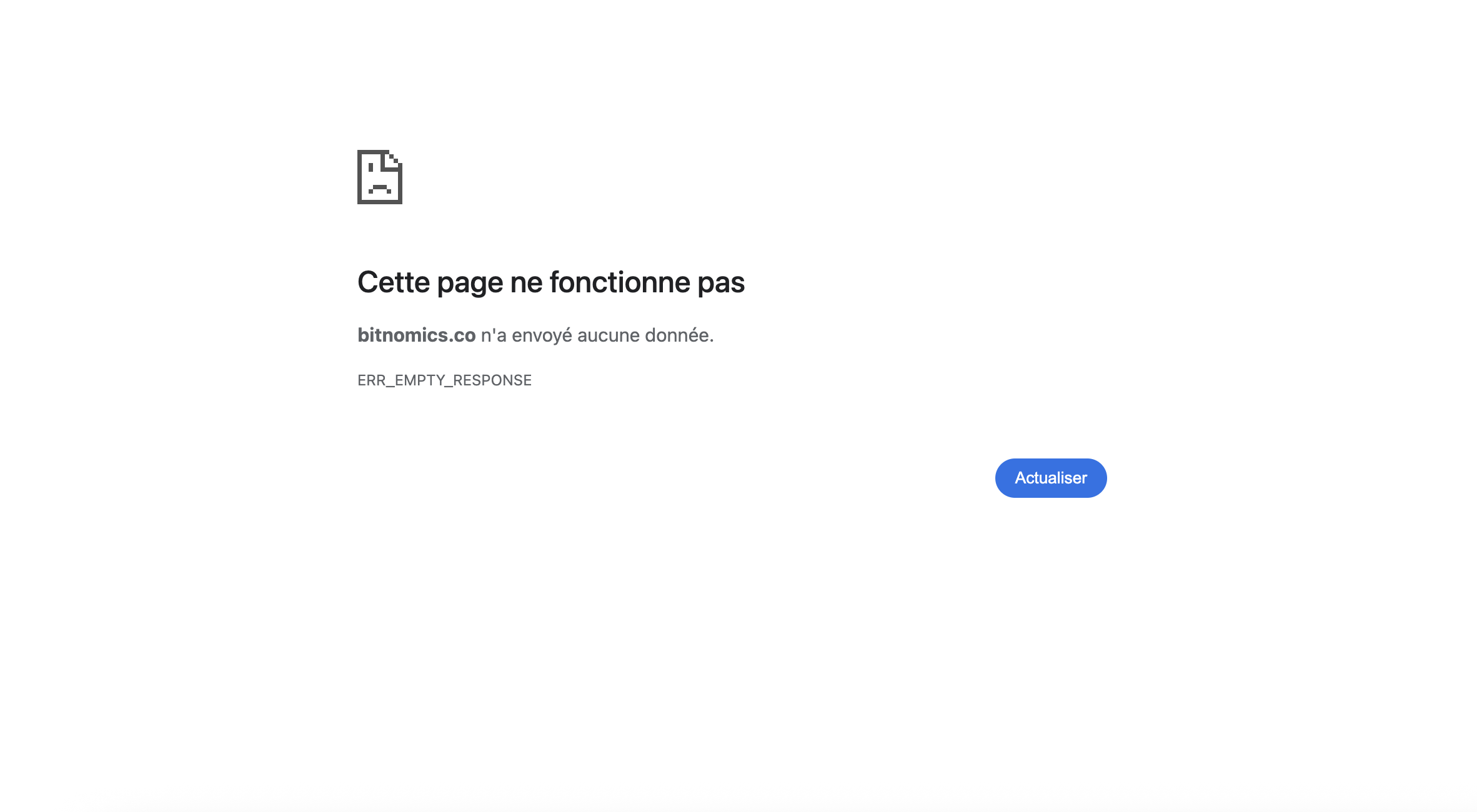The image size is (1477, 812).
Task: Click the word 'envoyé' in the message
Action: point(542,336)
